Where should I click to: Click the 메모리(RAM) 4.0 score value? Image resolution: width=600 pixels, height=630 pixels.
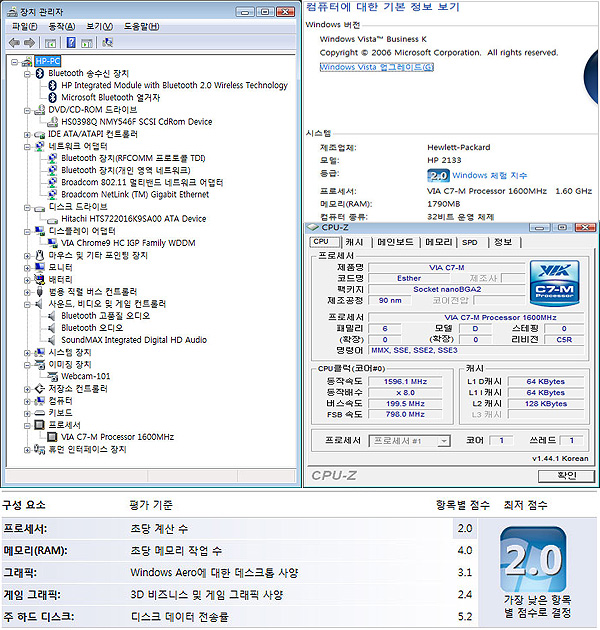(465, 550)
